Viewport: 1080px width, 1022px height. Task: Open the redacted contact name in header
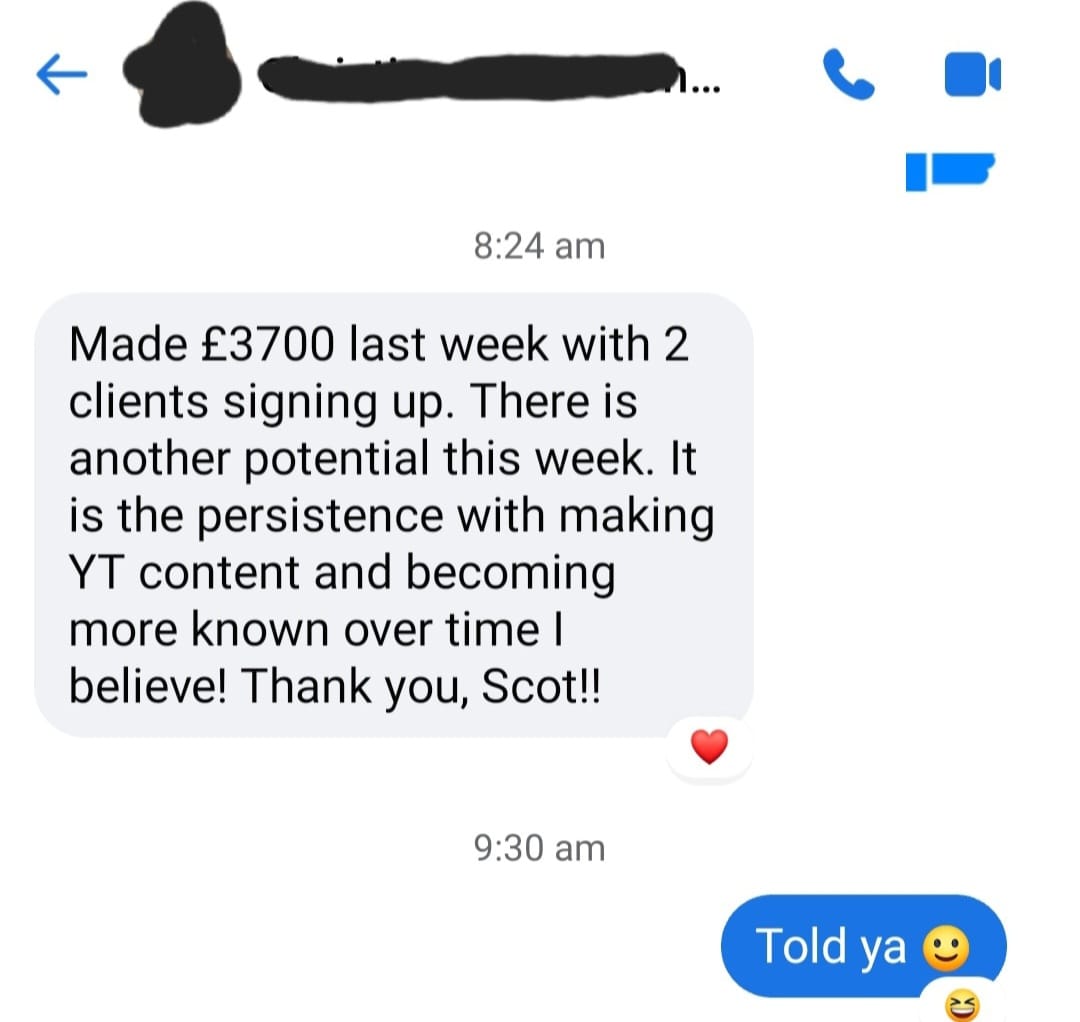(x=475, y=77)
